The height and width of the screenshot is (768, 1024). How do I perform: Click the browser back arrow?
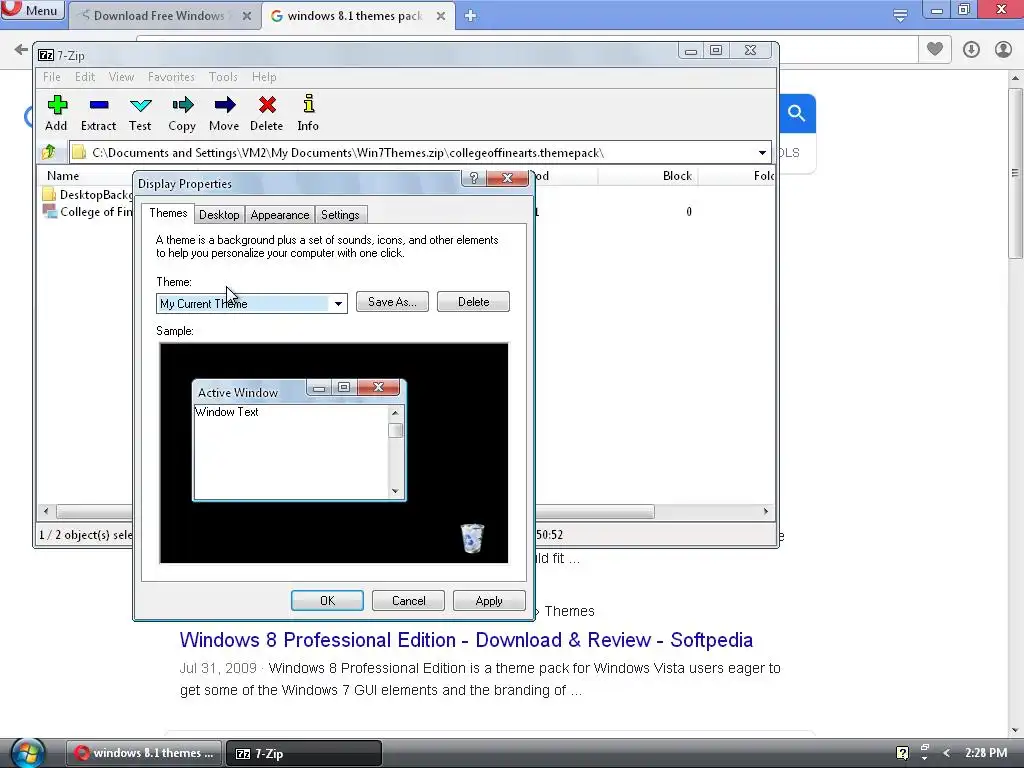pyautogui.click(x=21, y=49)
